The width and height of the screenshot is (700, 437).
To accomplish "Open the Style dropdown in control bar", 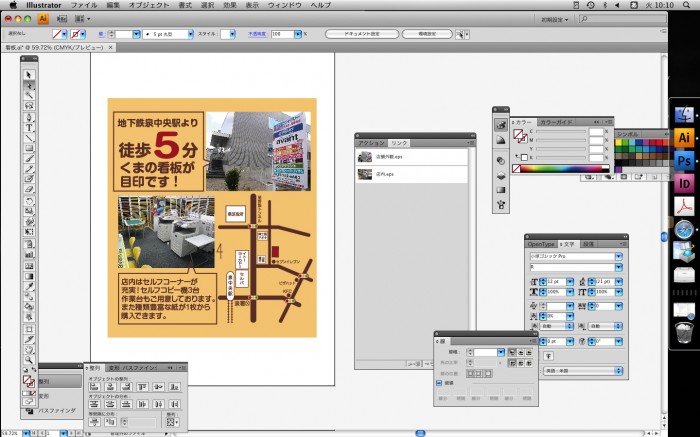I will point(233,34).
